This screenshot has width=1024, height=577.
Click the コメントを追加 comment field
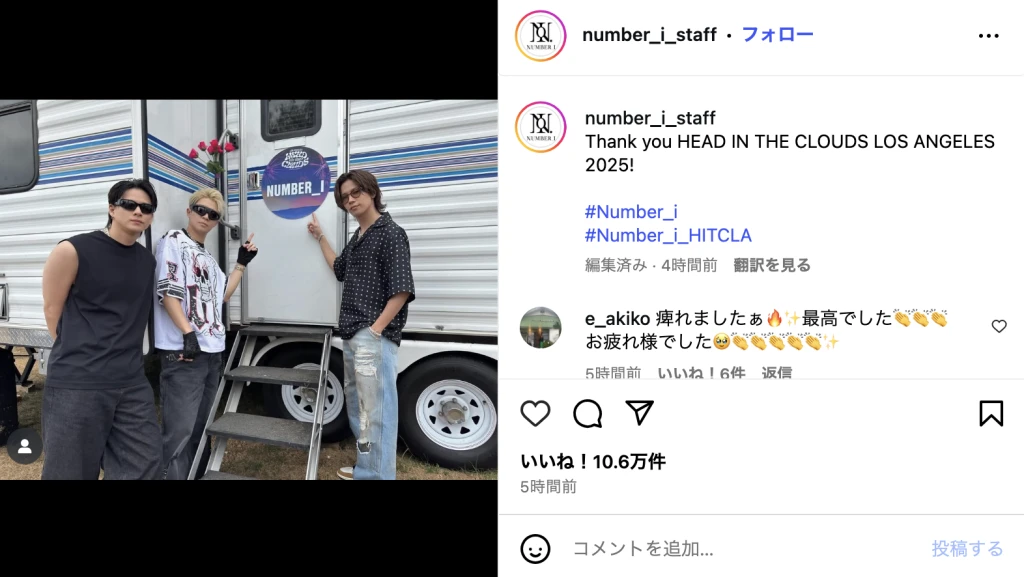pos(744,549)
